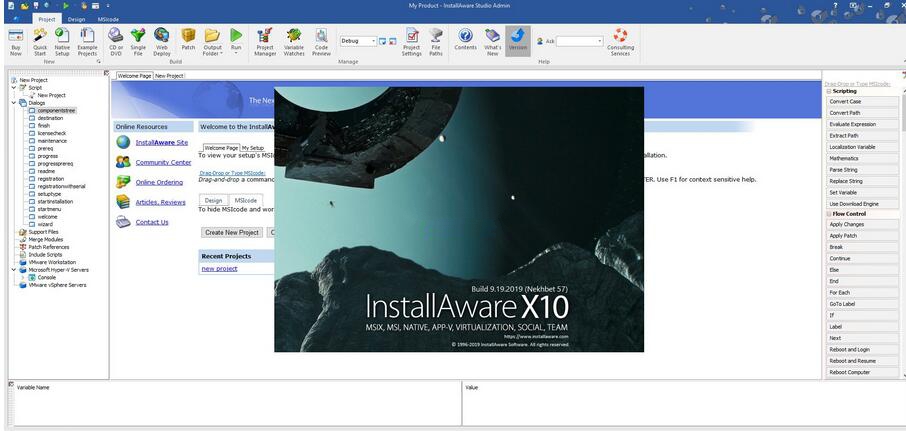
Task: Click the Create New Project button
Action: 232,232
